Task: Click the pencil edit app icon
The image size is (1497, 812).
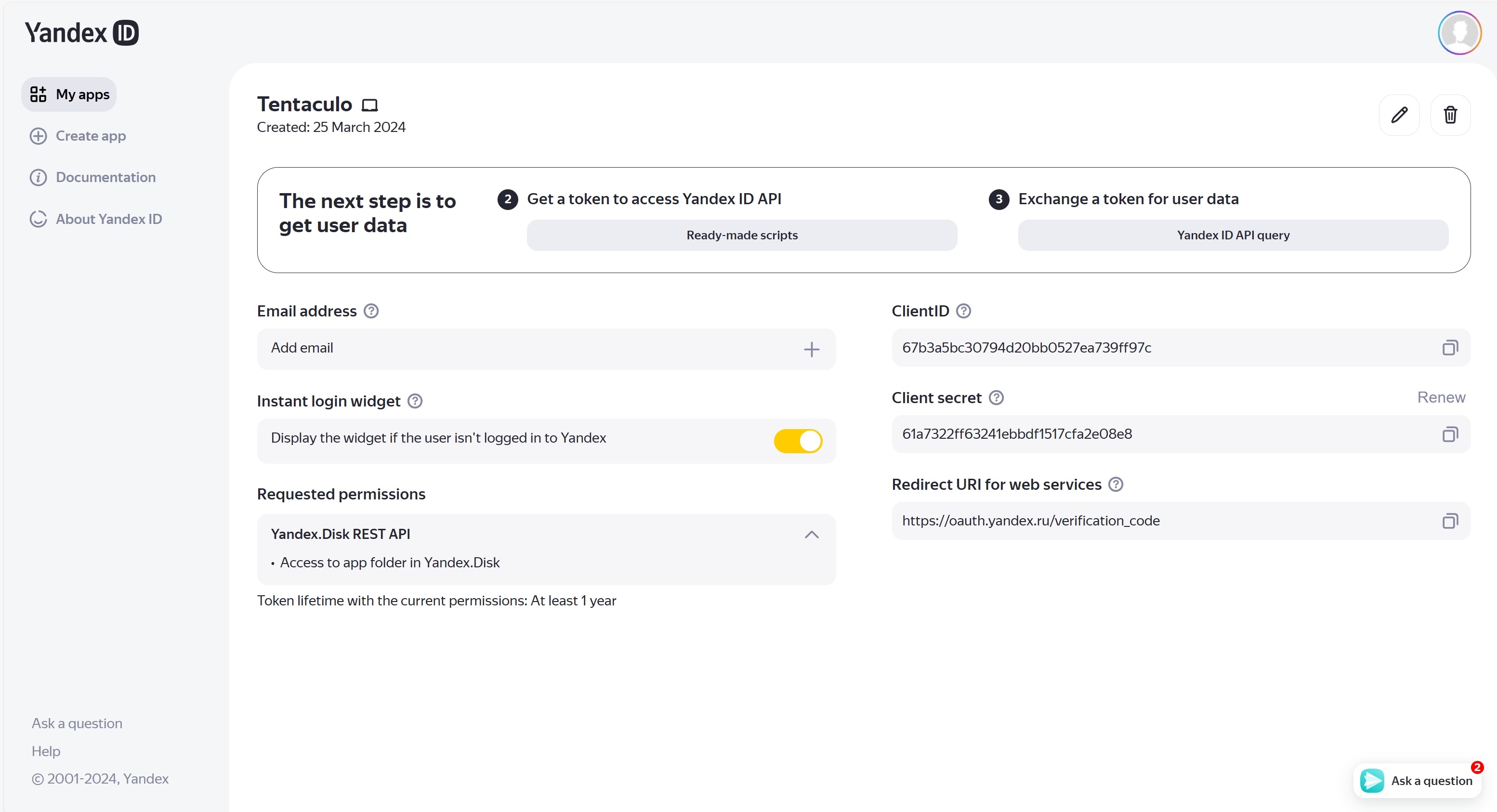Action: [1399, 115]
